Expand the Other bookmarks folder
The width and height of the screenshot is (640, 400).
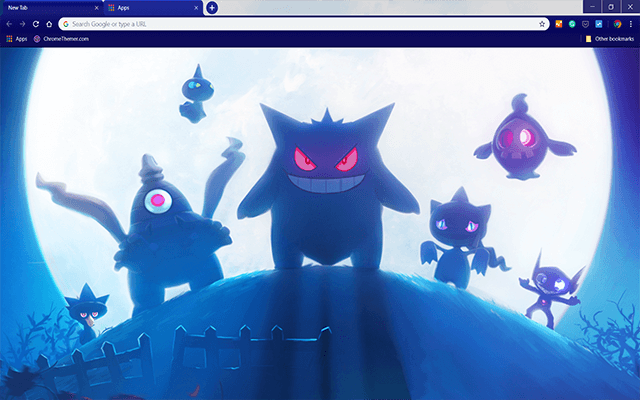[609, 39]
